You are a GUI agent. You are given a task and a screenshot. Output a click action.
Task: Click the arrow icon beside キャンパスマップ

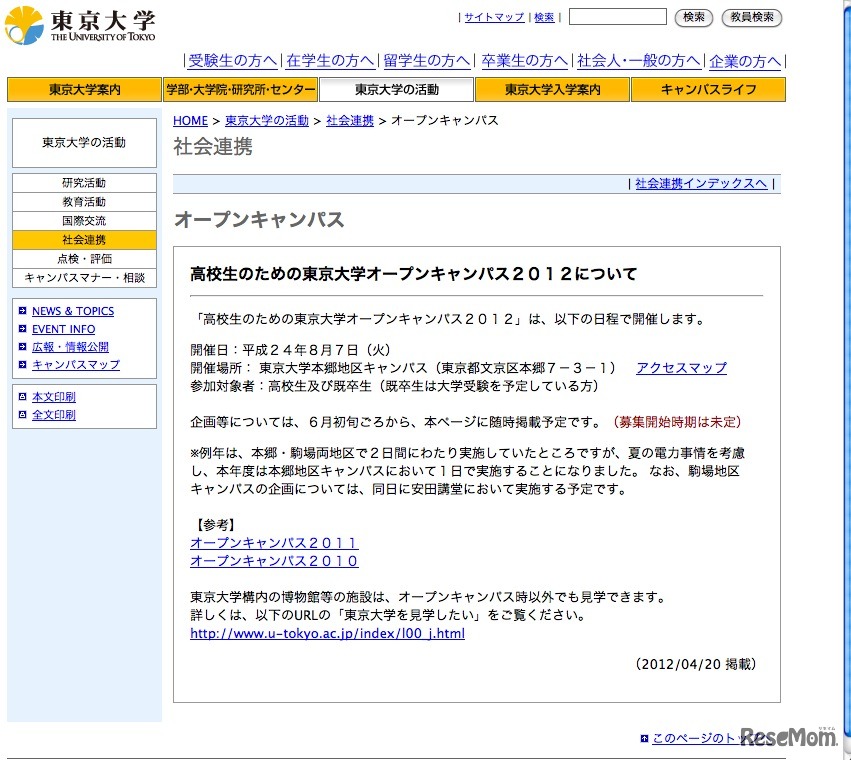pyautogui.click(x=23, y=365)
